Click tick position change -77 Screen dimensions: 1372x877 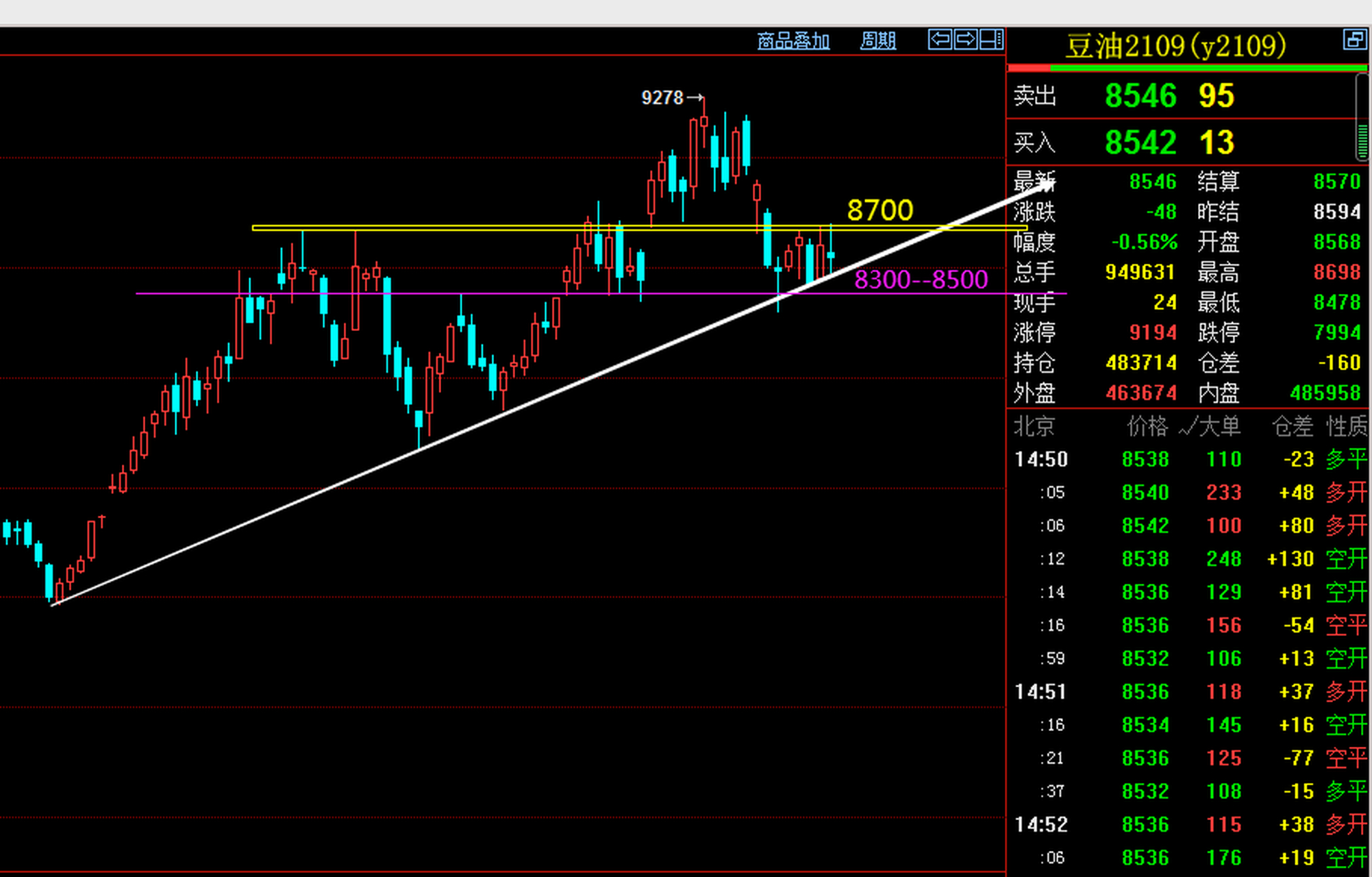pyautogui.click(x=1299, y=758)
